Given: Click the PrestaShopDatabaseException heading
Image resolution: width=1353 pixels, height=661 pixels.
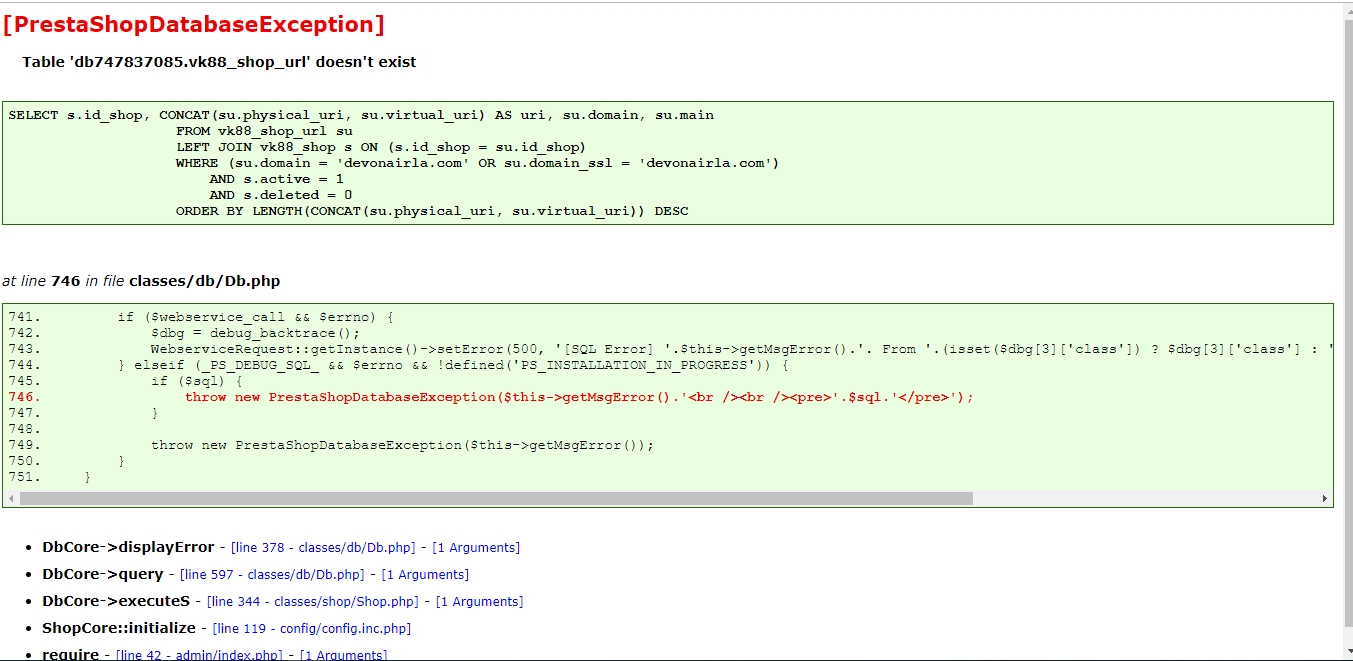Looking at the screenshot, I should pyautogui.click(x=193, y=25).
